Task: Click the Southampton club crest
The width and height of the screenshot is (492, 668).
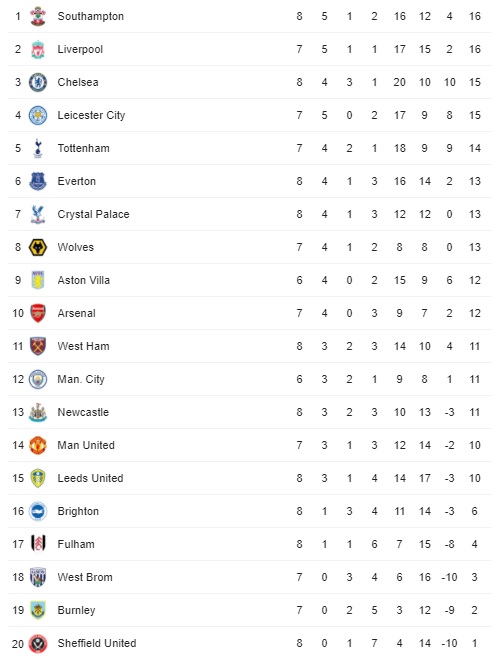Action: click(37, 16)
